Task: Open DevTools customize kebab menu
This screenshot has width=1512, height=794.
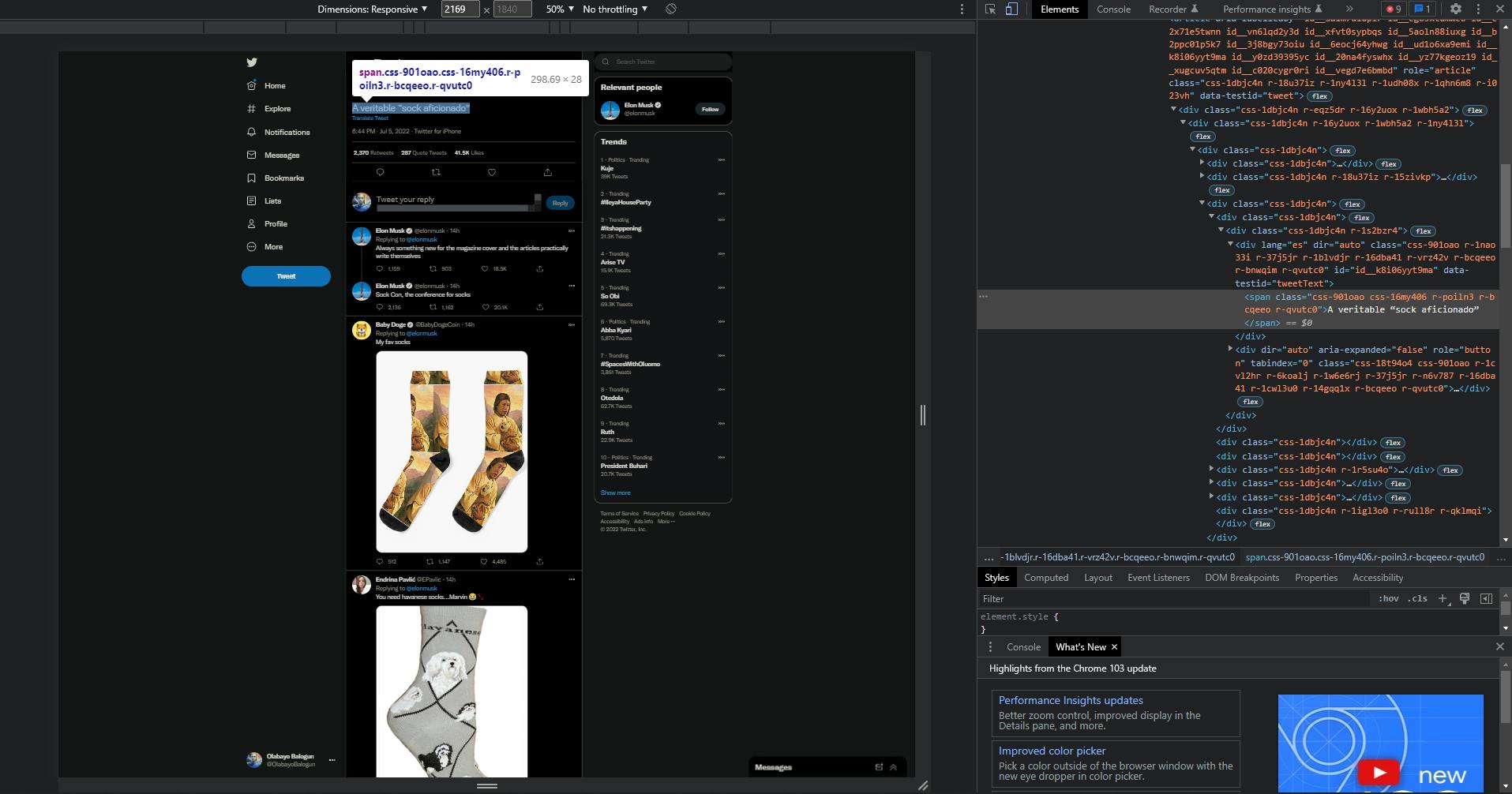Action: click(1478, 9)
